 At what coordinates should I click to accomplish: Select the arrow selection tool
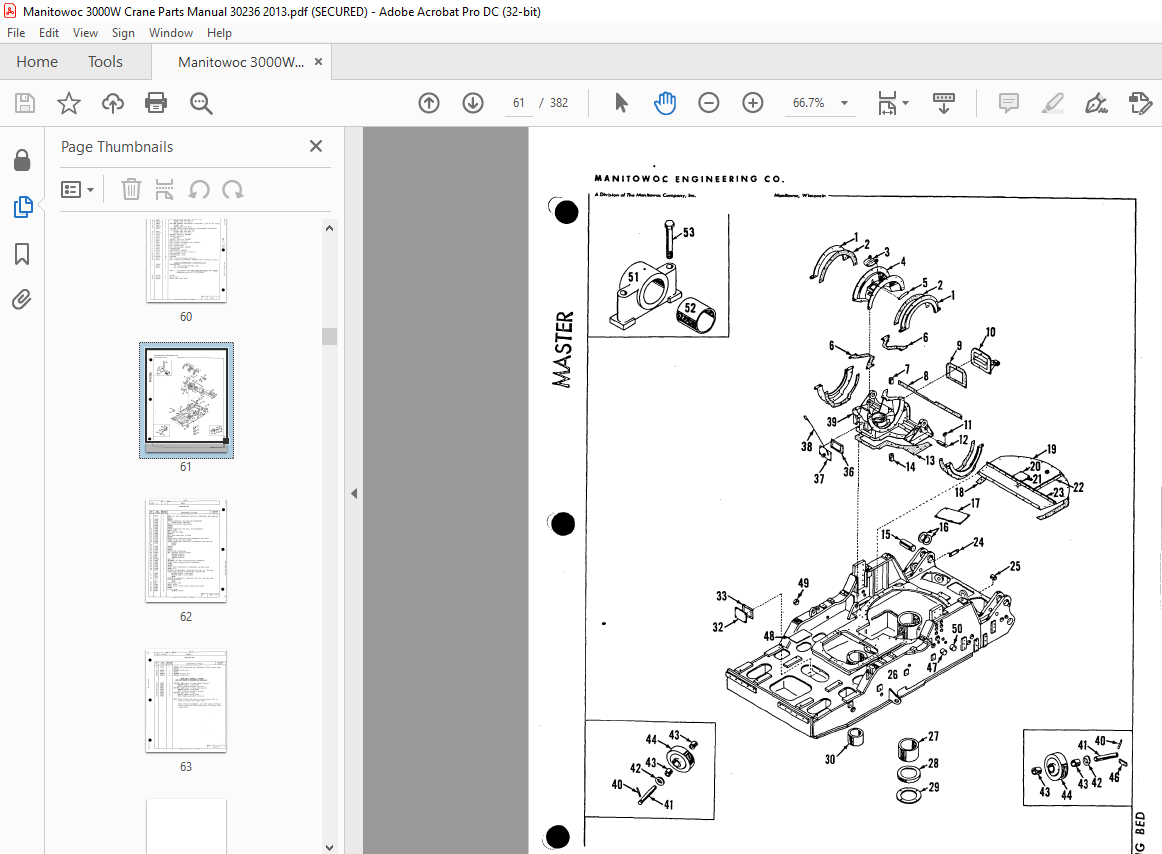pyautogui.click(x=621, y=103)
